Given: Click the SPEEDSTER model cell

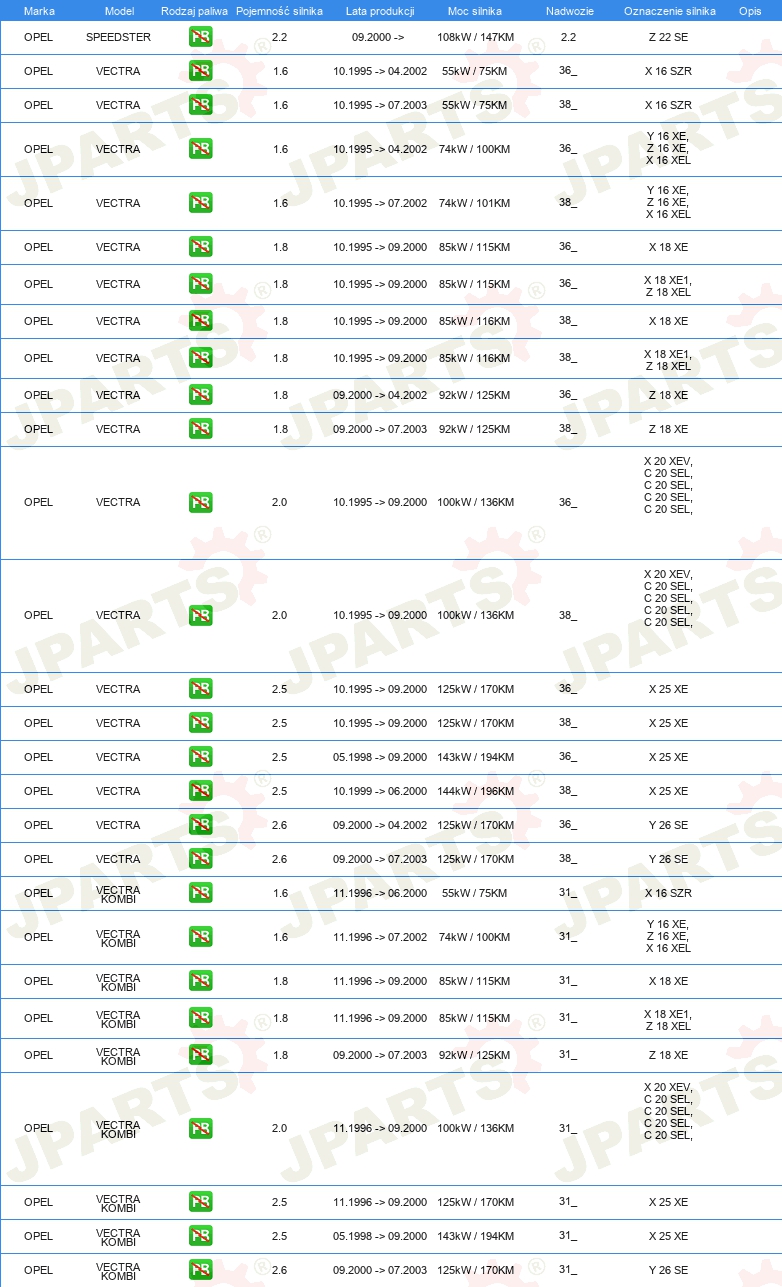Looking at the screenshot, I should coord(118,37).
